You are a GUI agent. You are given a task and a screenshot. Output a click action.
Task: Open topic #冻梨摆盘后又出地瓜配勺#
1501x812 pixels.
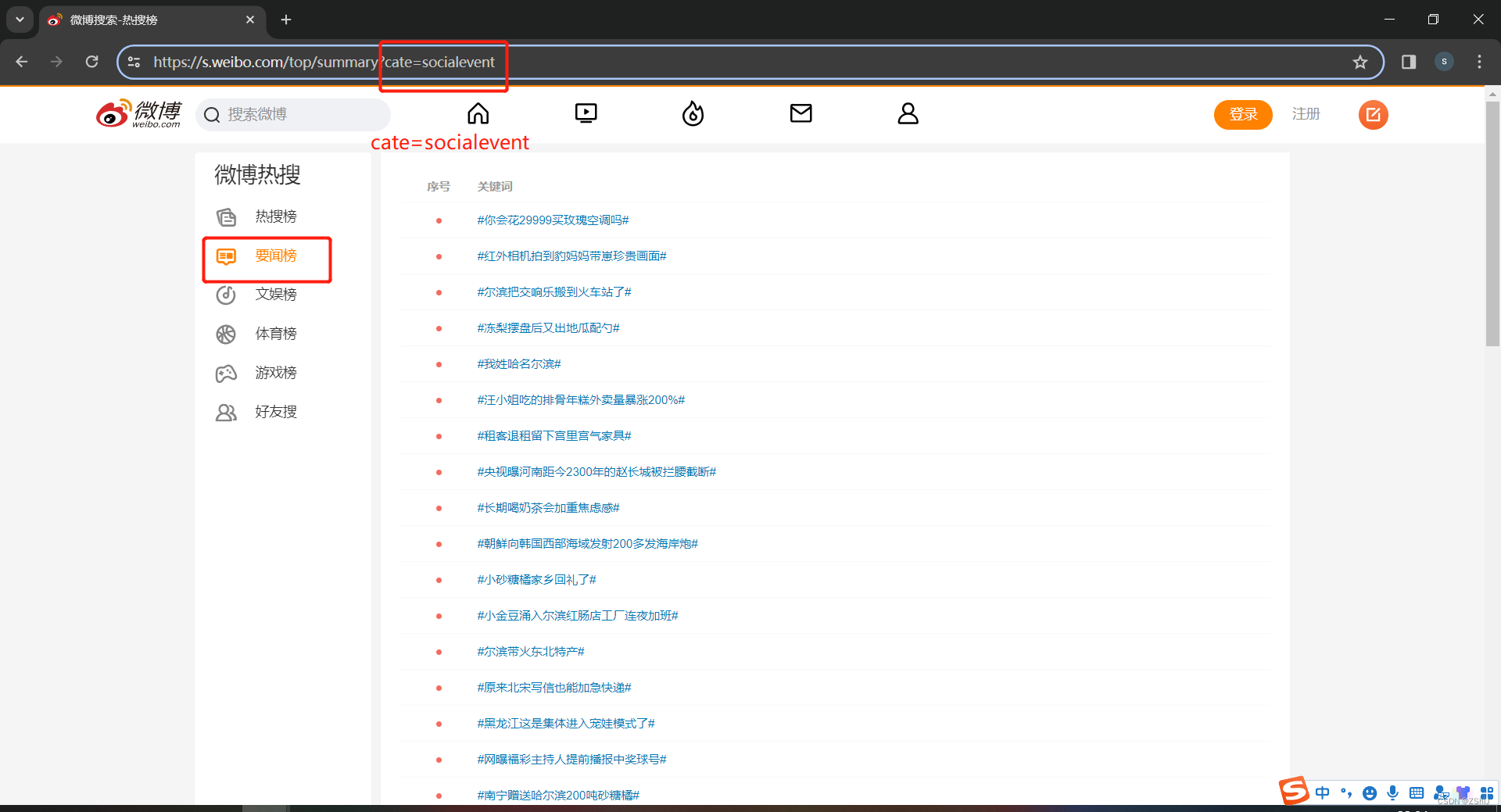(x=548, y=328)
